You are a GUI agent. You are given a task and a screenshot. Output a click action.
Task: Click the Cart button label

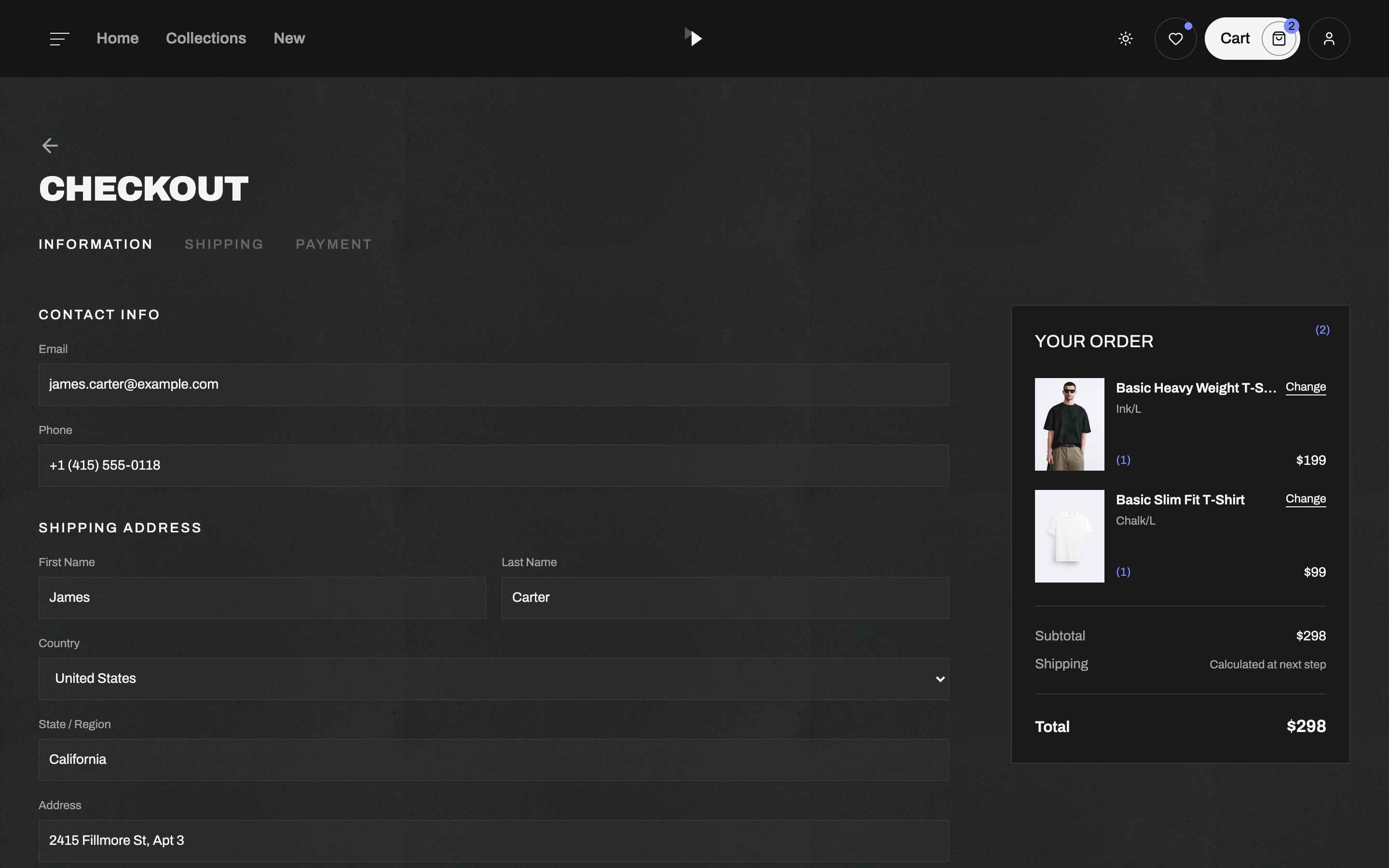coord(1235,39)
